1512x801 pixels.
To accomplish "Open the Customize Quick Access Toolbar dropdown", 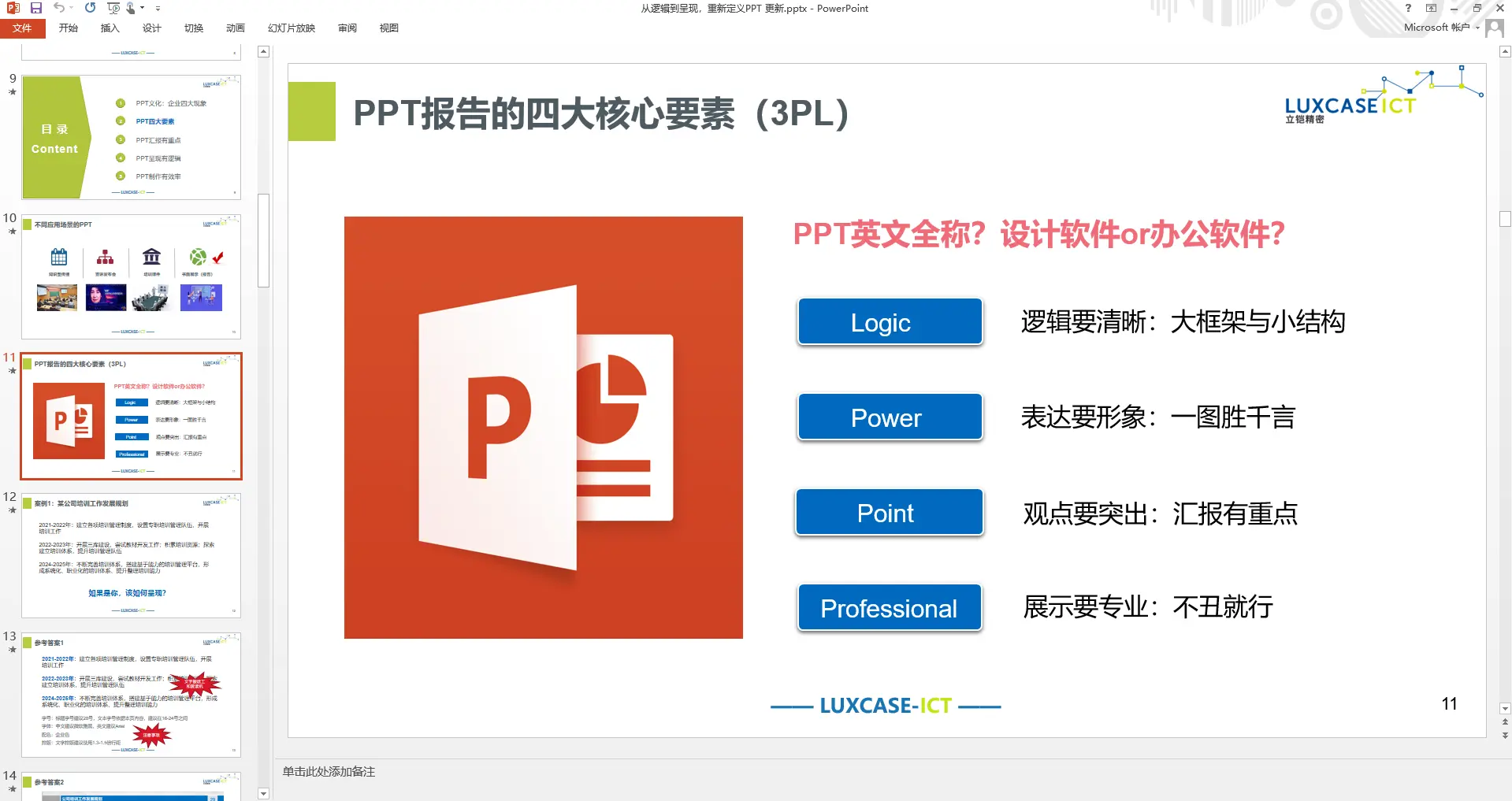I will (158, 8).
